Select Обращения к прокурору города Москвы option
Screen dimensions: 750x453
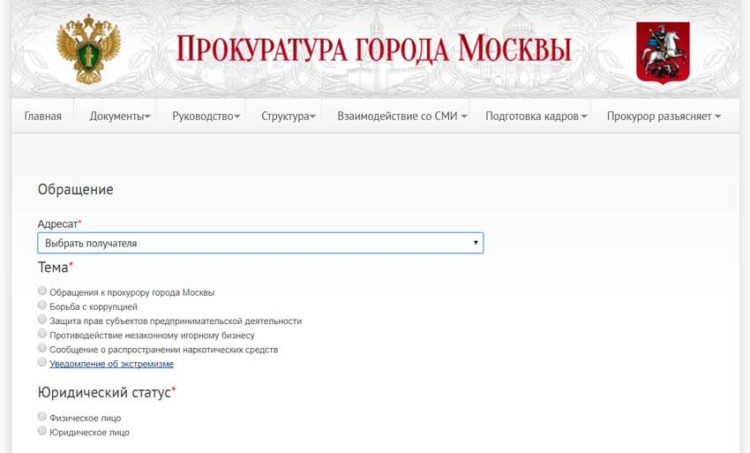click(x=42, y=292)
